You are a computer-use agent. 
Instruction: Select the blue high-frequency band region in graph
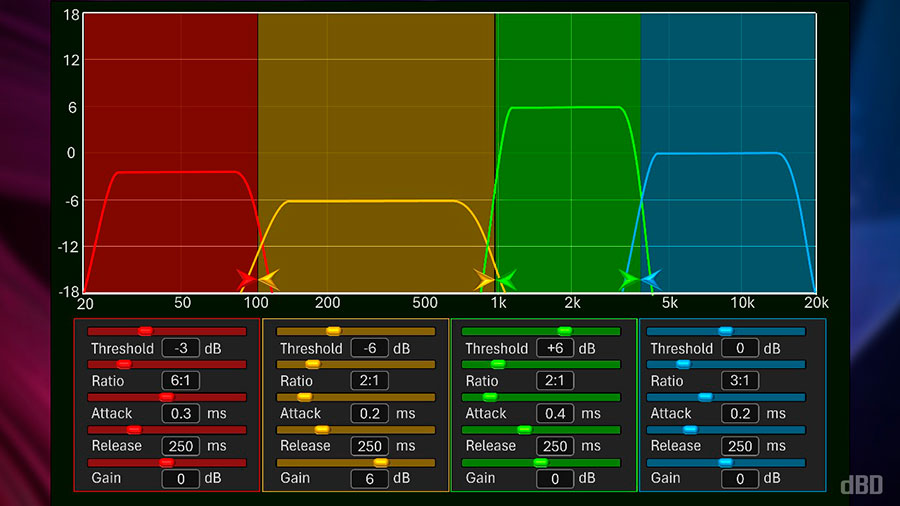[728, 153]
